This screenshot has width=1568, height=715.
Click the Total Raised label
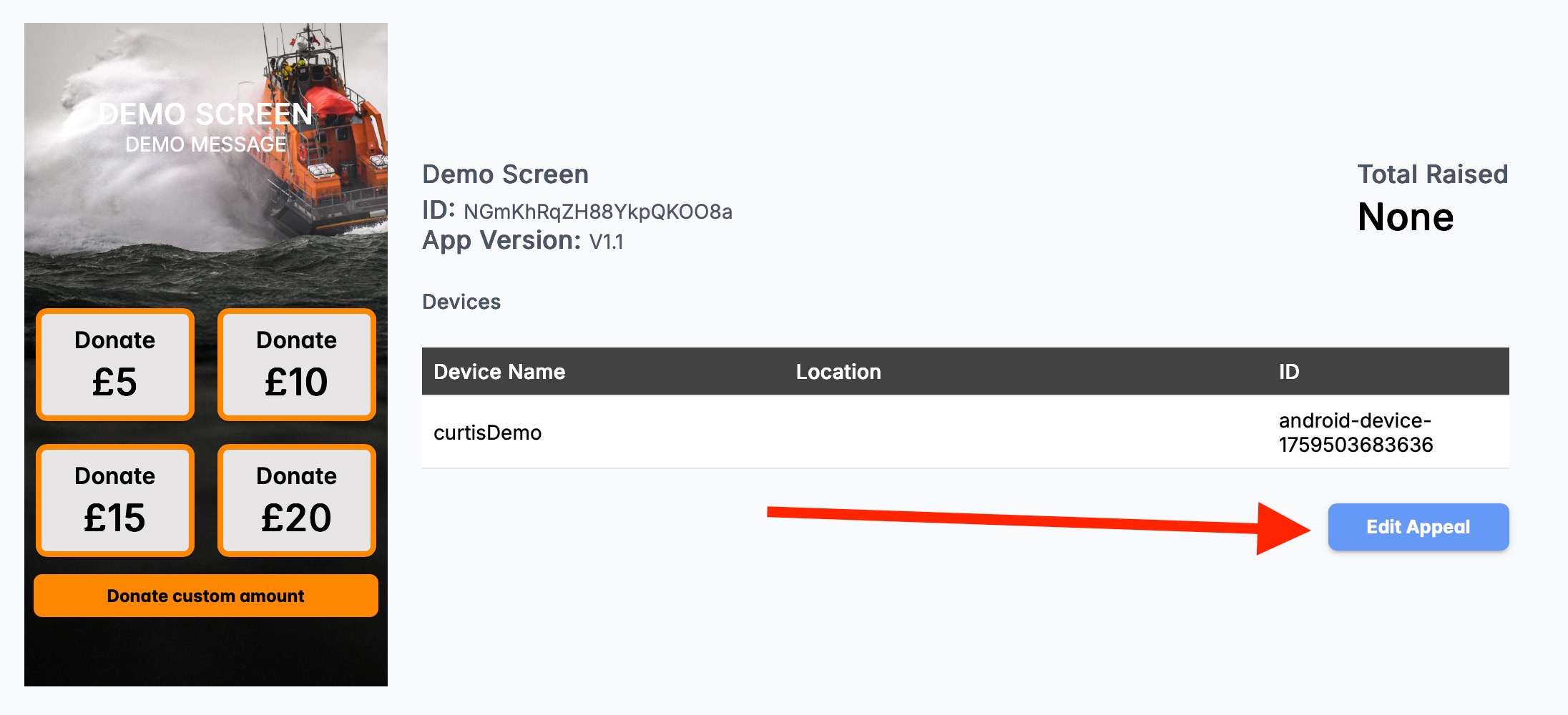pos(1432,174)
